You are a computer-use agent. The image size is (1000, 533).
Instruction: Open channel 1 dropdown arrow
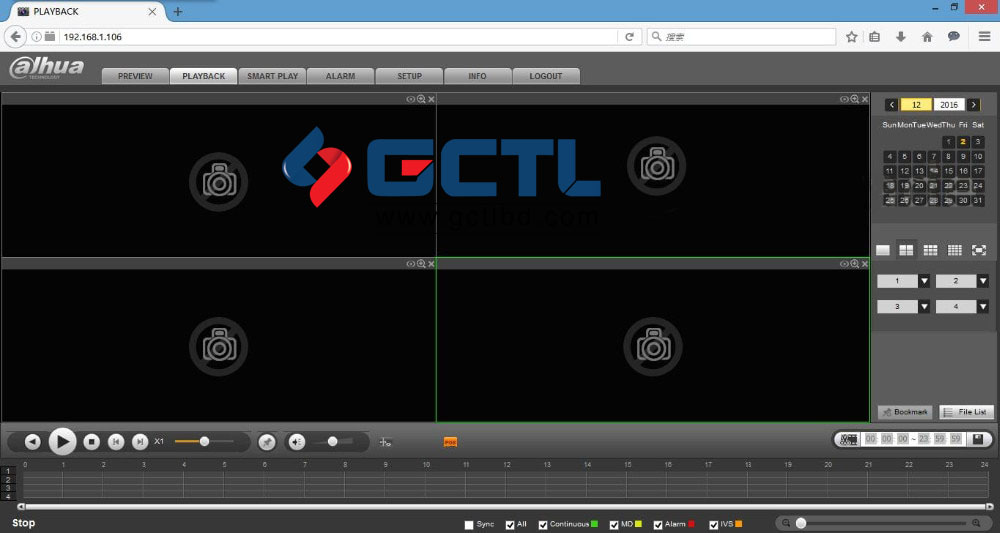pos(924,281)
